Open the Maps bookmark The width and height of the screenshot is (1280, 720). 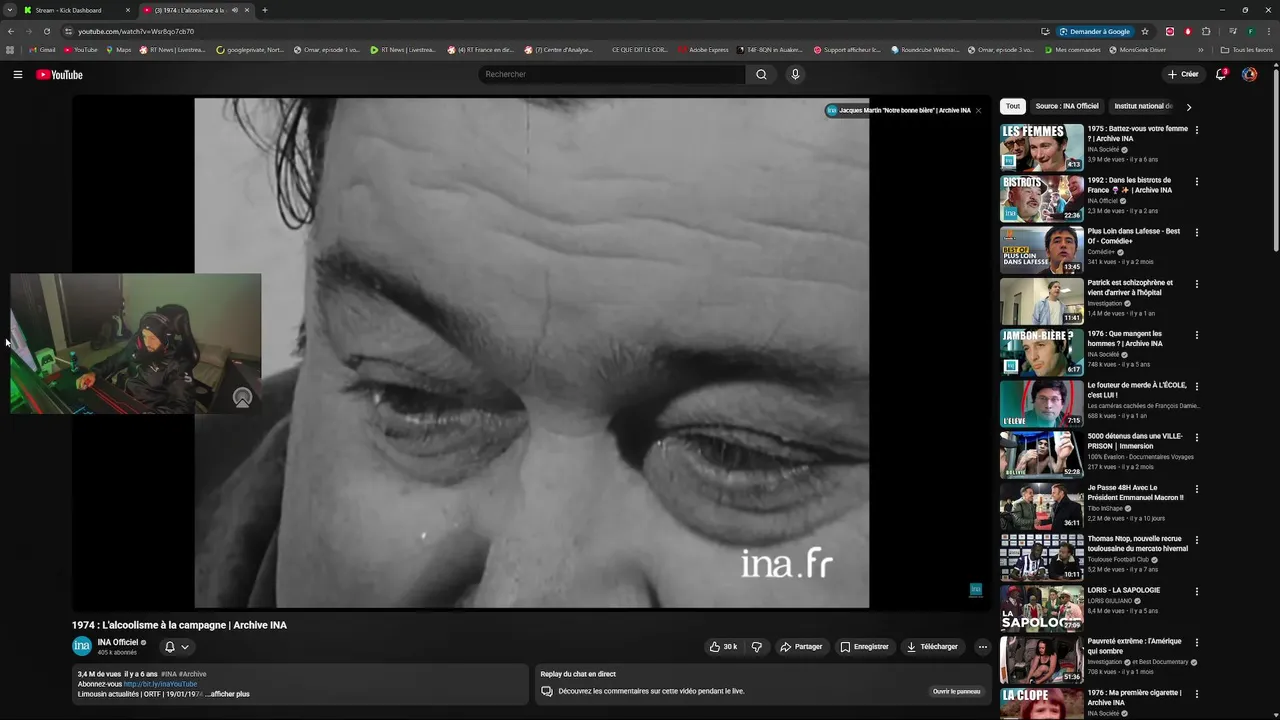119,49
